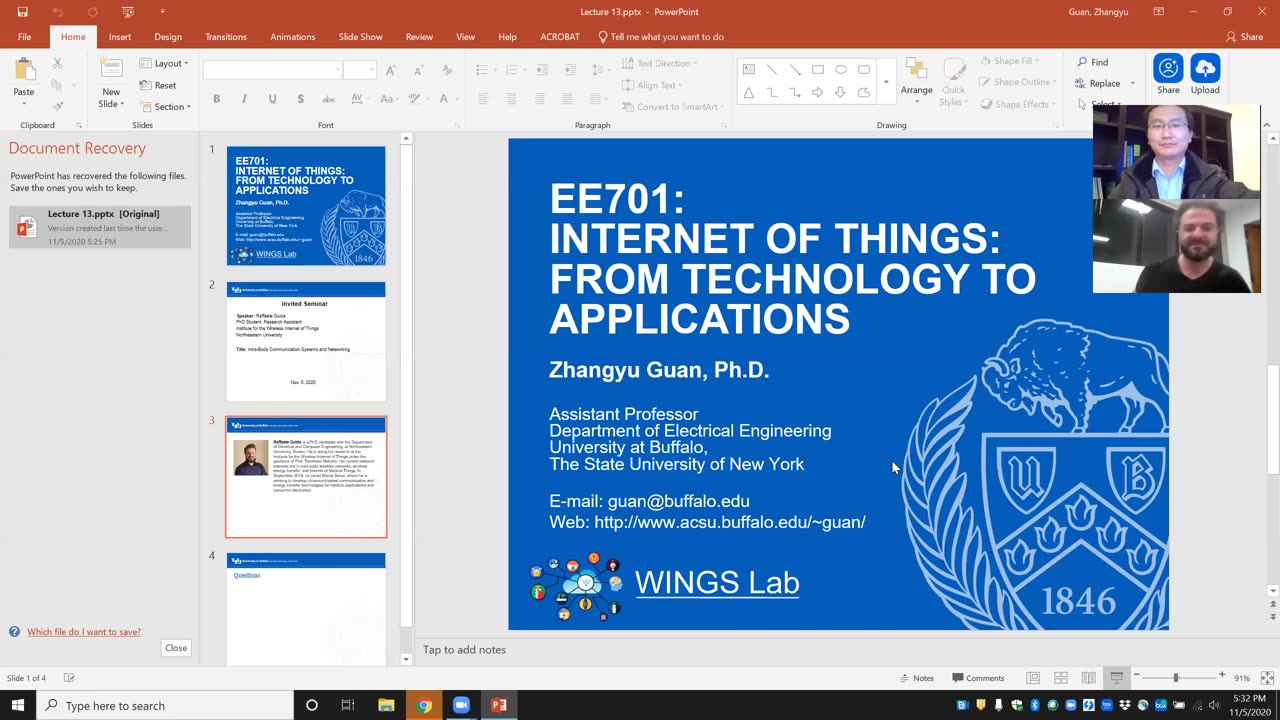1280x720 pixels.
Task: Switch to Slide Sorter view icon
Action: click(1061, 678)
